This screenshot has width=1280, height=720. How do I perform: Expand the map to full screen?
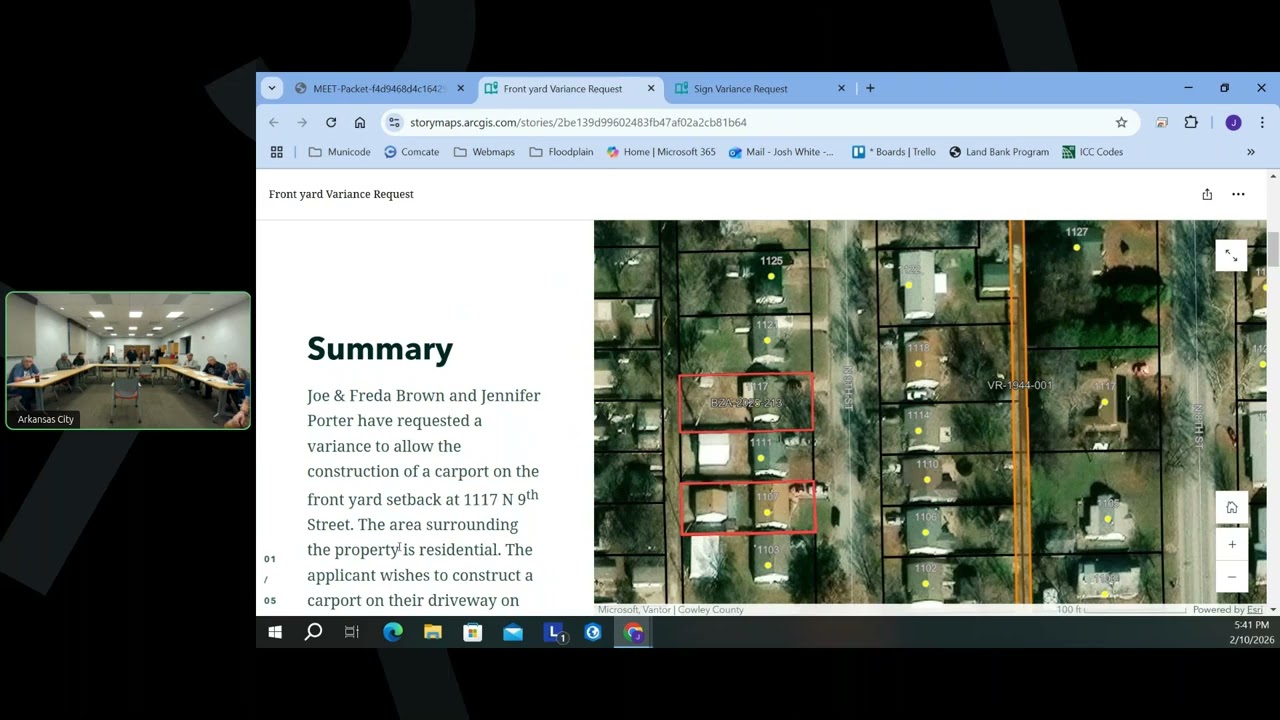click(x=1231, y=256)
